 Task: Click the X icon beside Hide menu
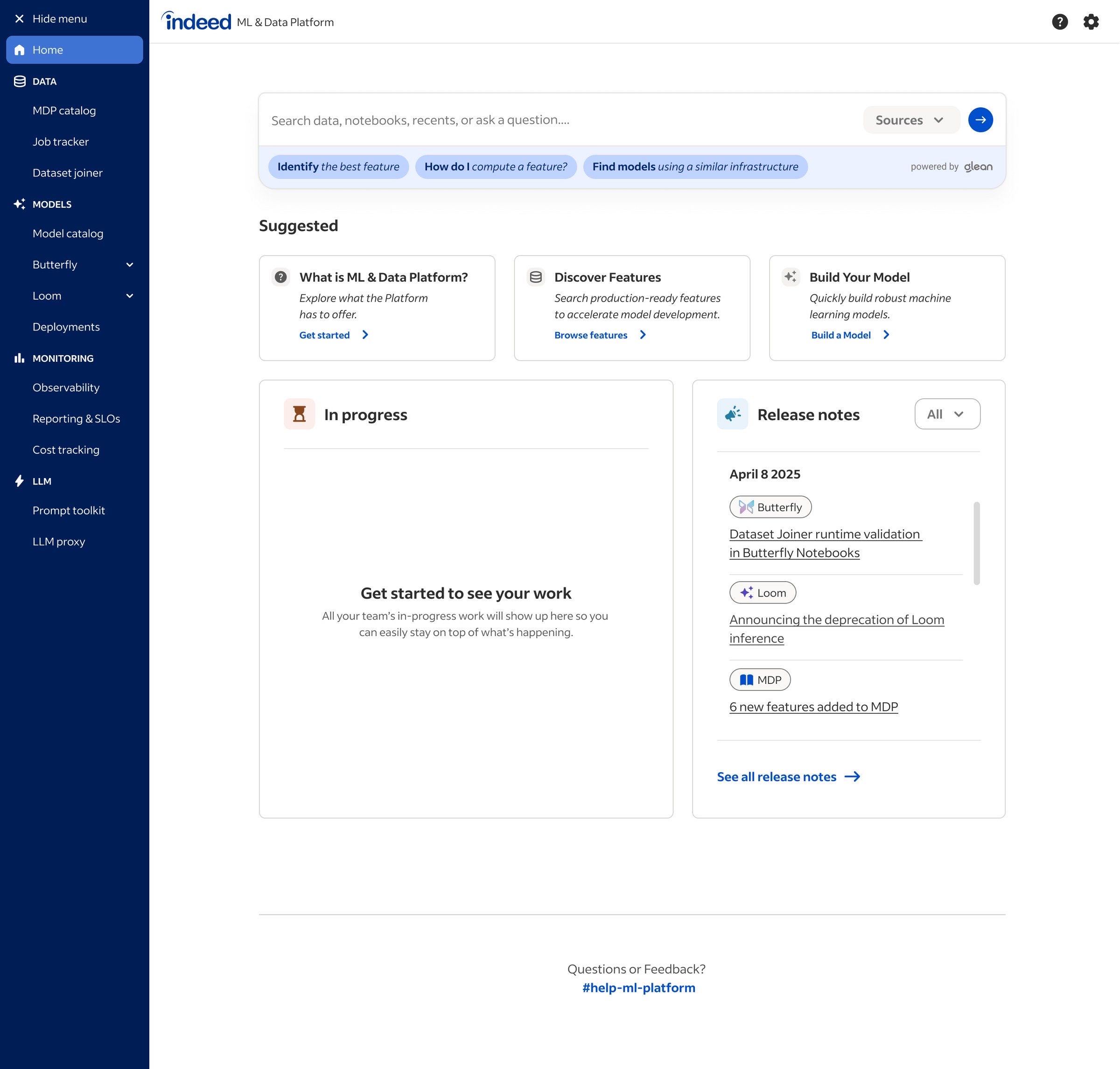click(20, 19)
